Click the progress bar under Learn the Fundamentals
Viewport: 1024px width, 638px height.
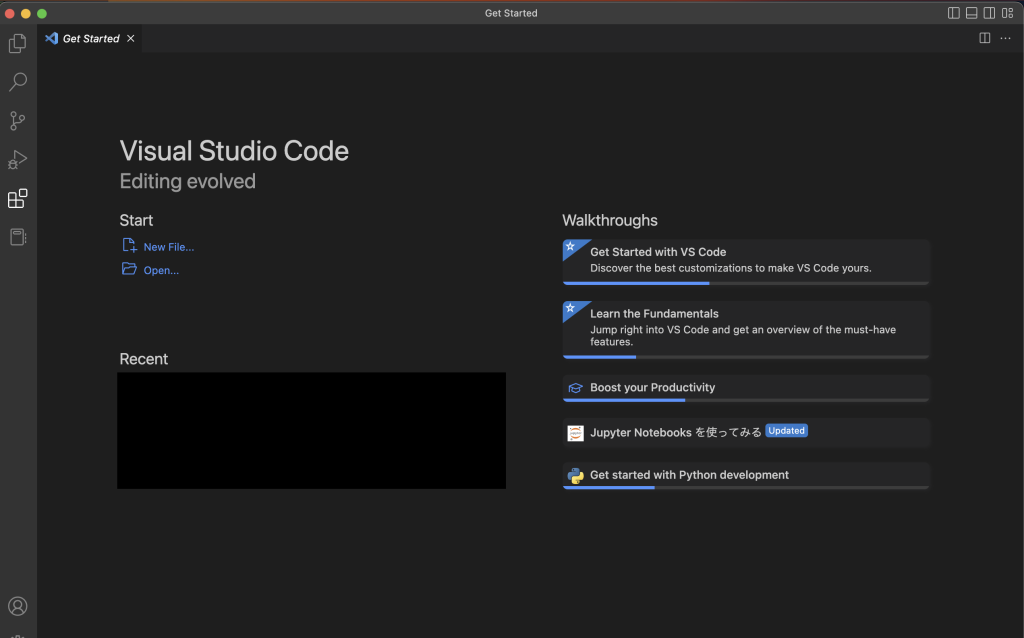[746, 357]
